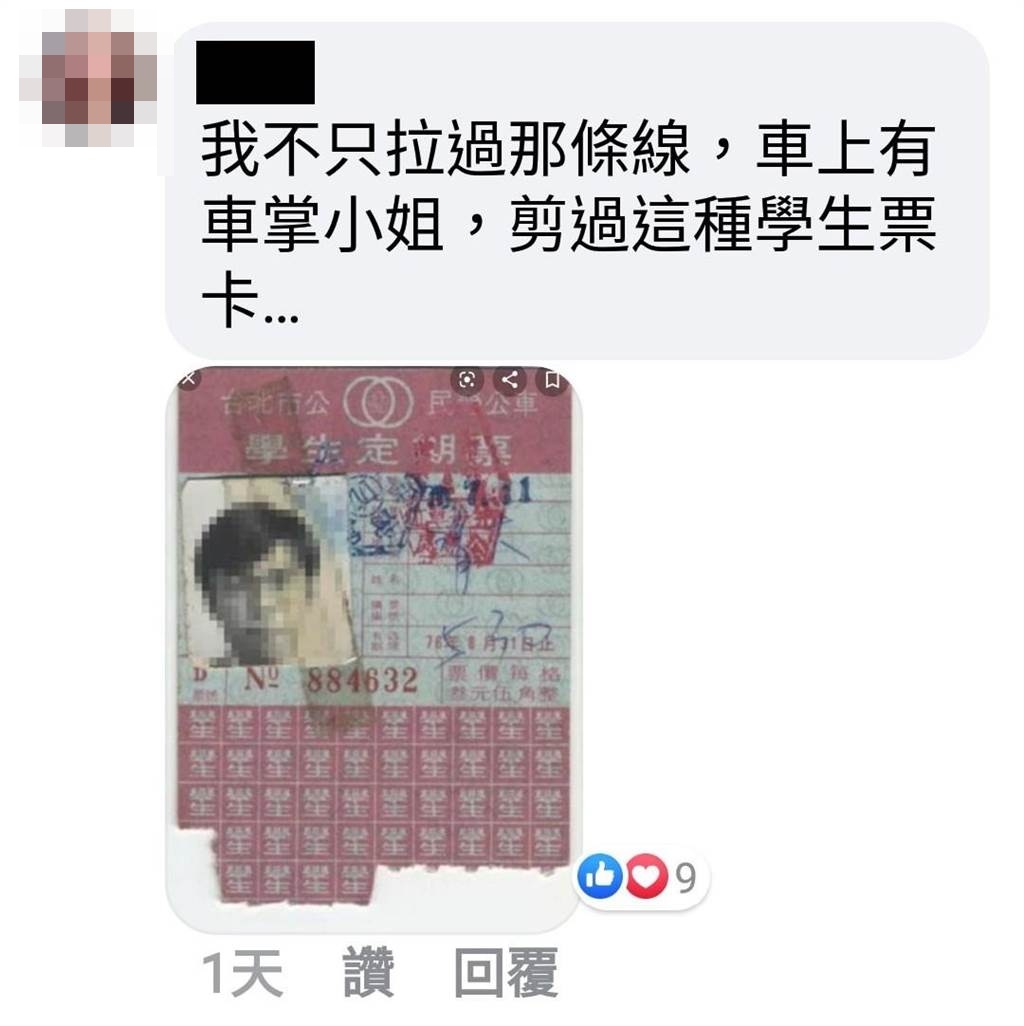Click the X icon on the ticket image
Image resolution: width=1024 pixels, height=1026 pixels.
click(188, 378)
